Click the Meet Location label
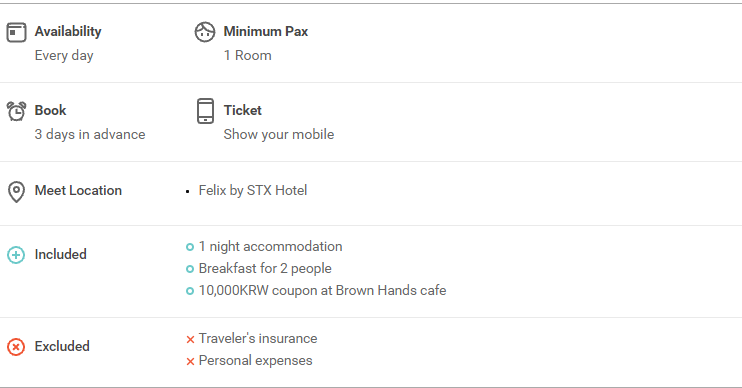 point(78,190)
